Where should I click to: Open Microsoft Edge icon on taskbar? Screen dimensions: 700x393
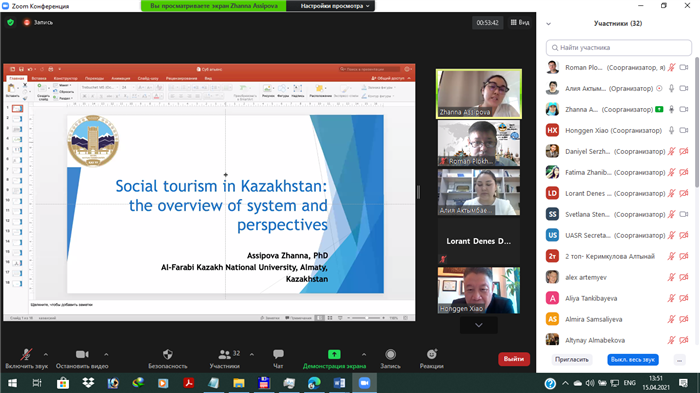pos(314,383)
